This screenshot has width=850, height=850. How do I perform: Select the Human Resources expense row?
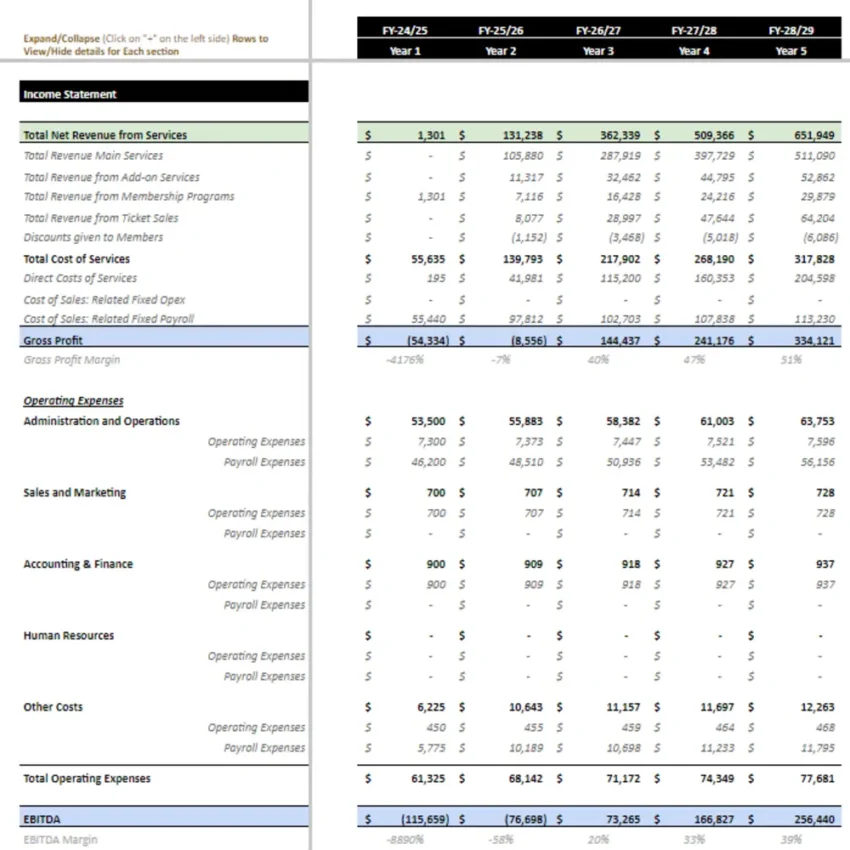[x=68, y=635]
